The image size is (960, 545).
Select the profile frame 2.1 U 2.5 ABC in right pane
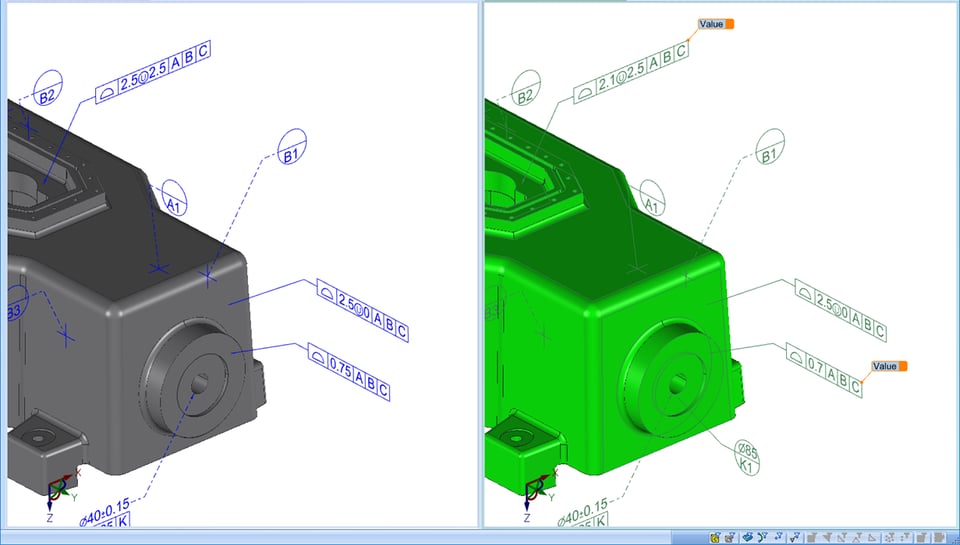coord(631,72)
